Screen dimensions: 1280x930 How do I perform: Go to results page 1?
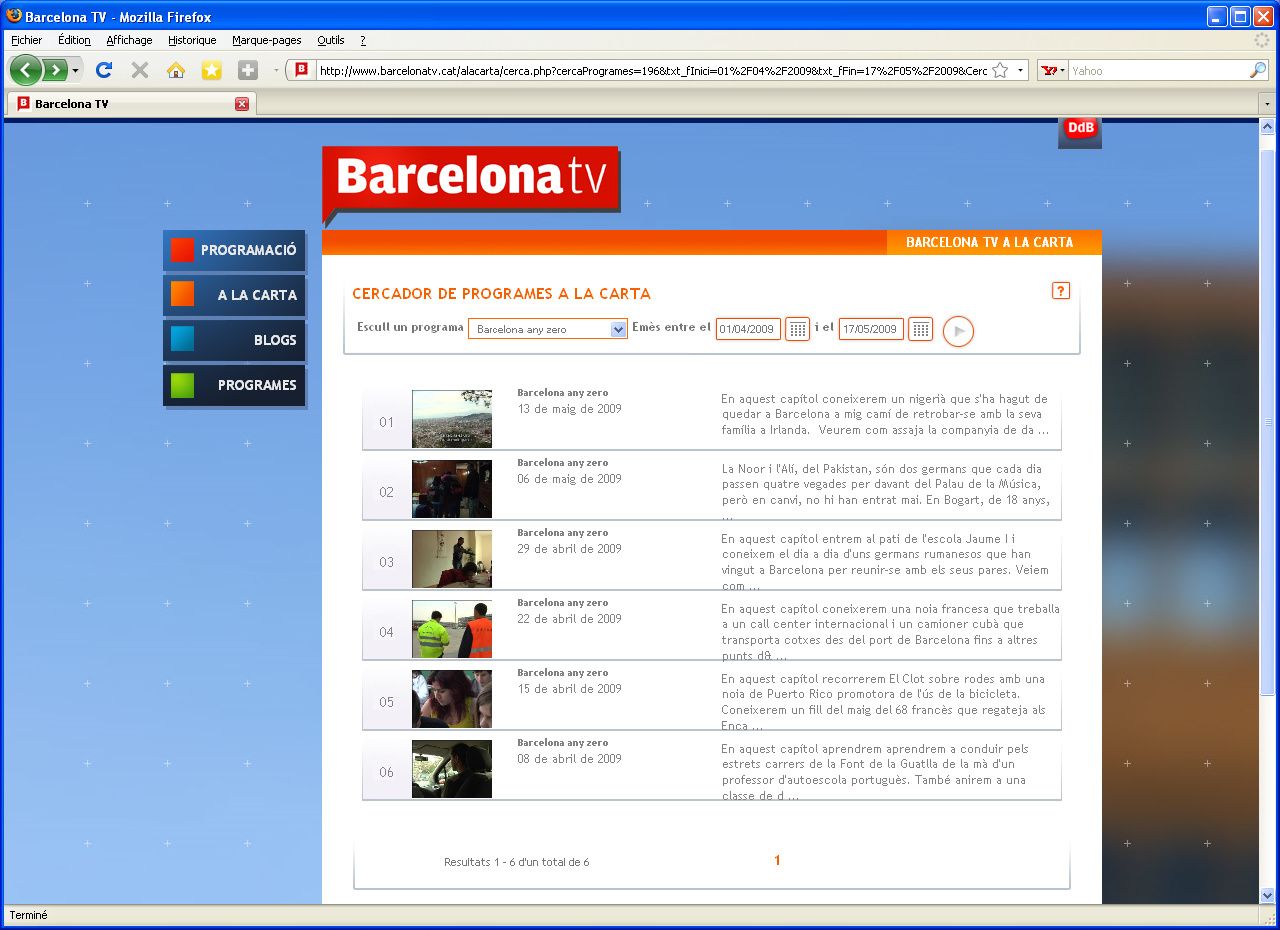click(777, 860)
